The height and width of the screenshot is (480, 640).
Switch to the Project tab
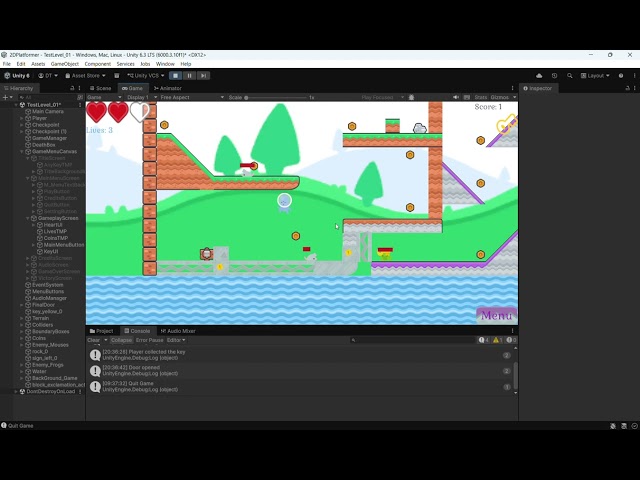pyautogui.click(x=101, y=331)
